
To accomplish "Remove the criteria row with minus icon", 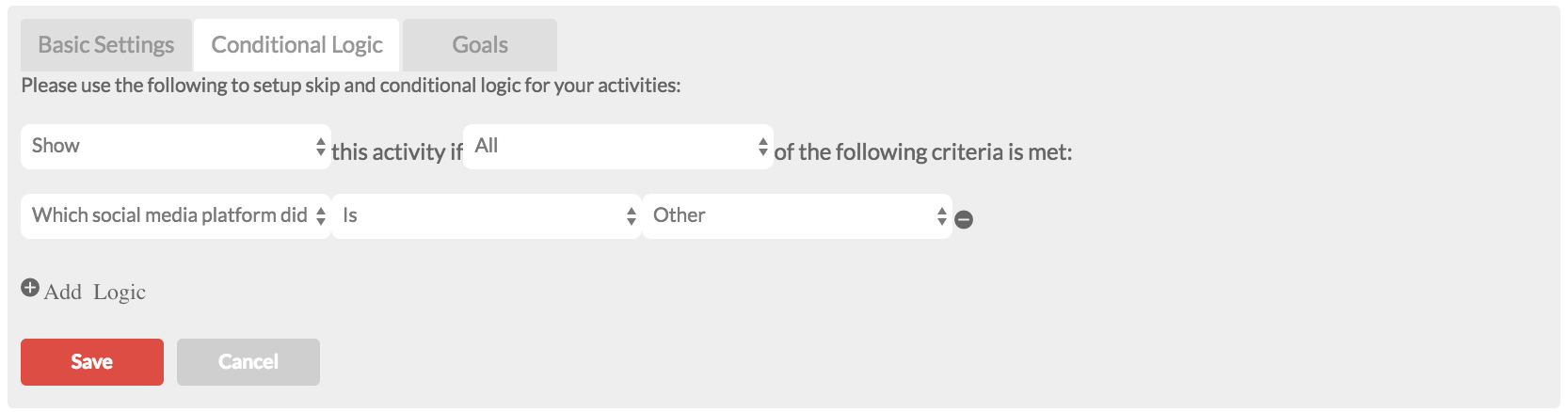I will tap(964, 219).
